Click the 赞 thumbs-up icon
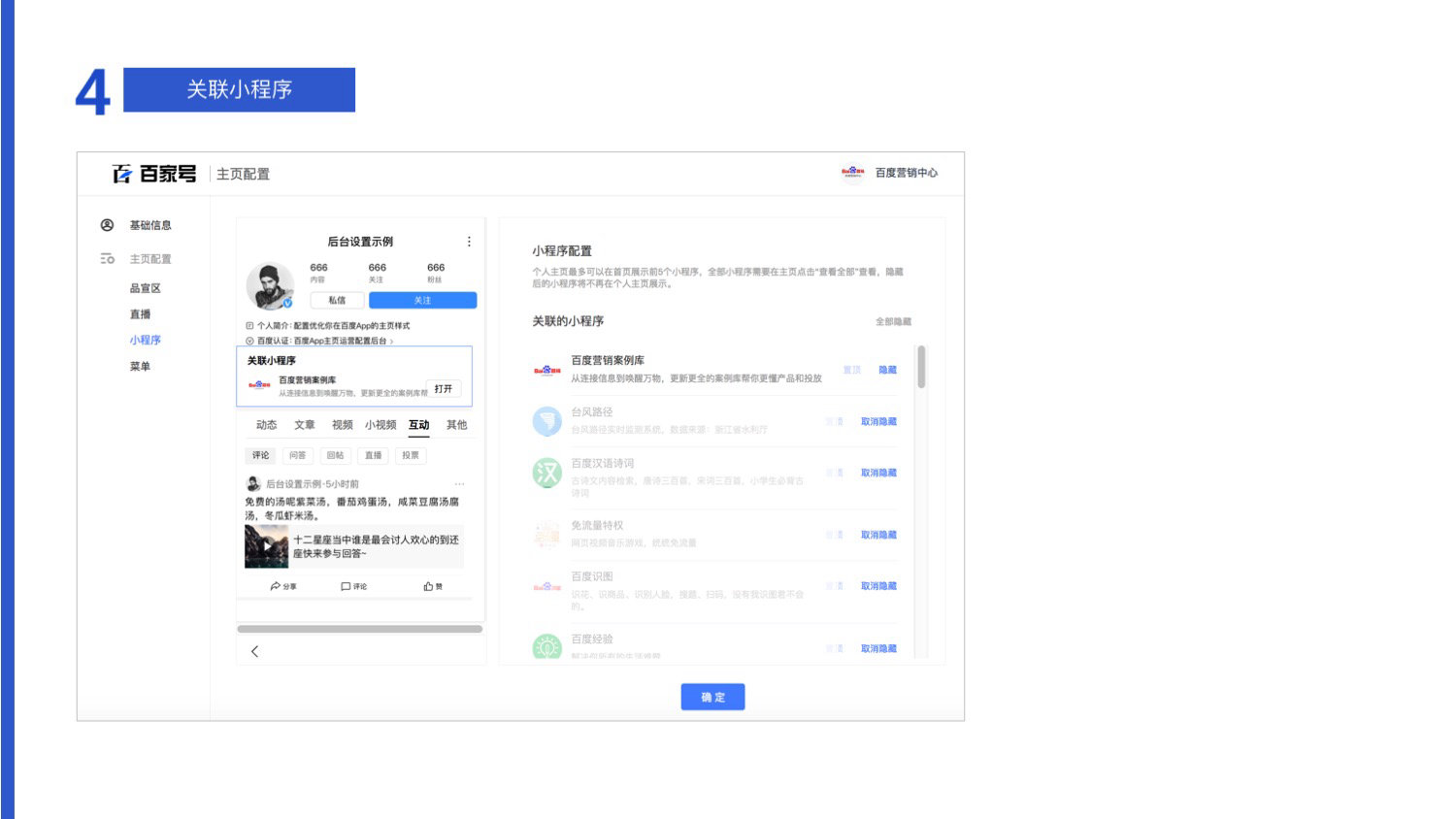Screen dimensions: 1456x819 tap(428, 586)
